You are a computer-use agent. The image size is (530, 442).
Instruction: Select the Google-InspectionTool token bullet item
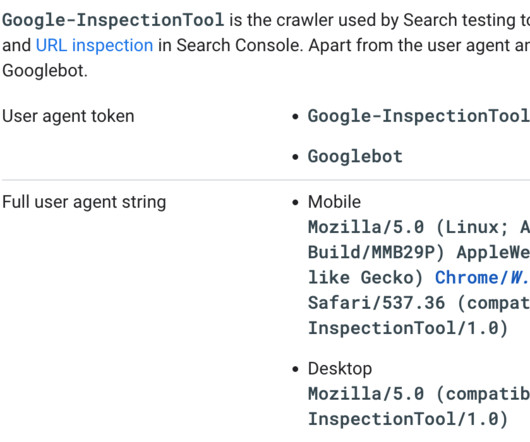click(419, 116)
